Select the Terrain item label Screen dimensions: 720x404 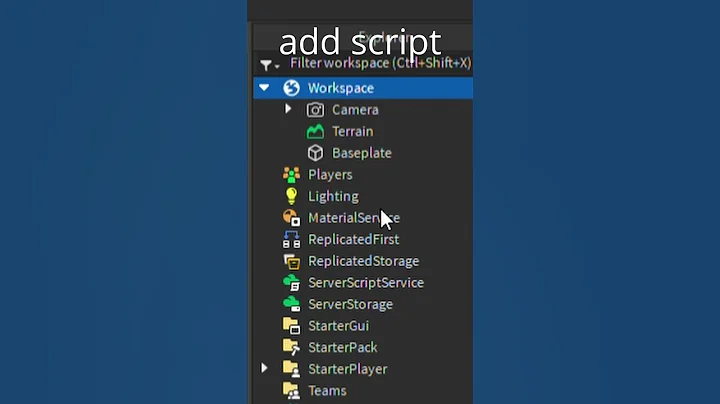[353, 131]
